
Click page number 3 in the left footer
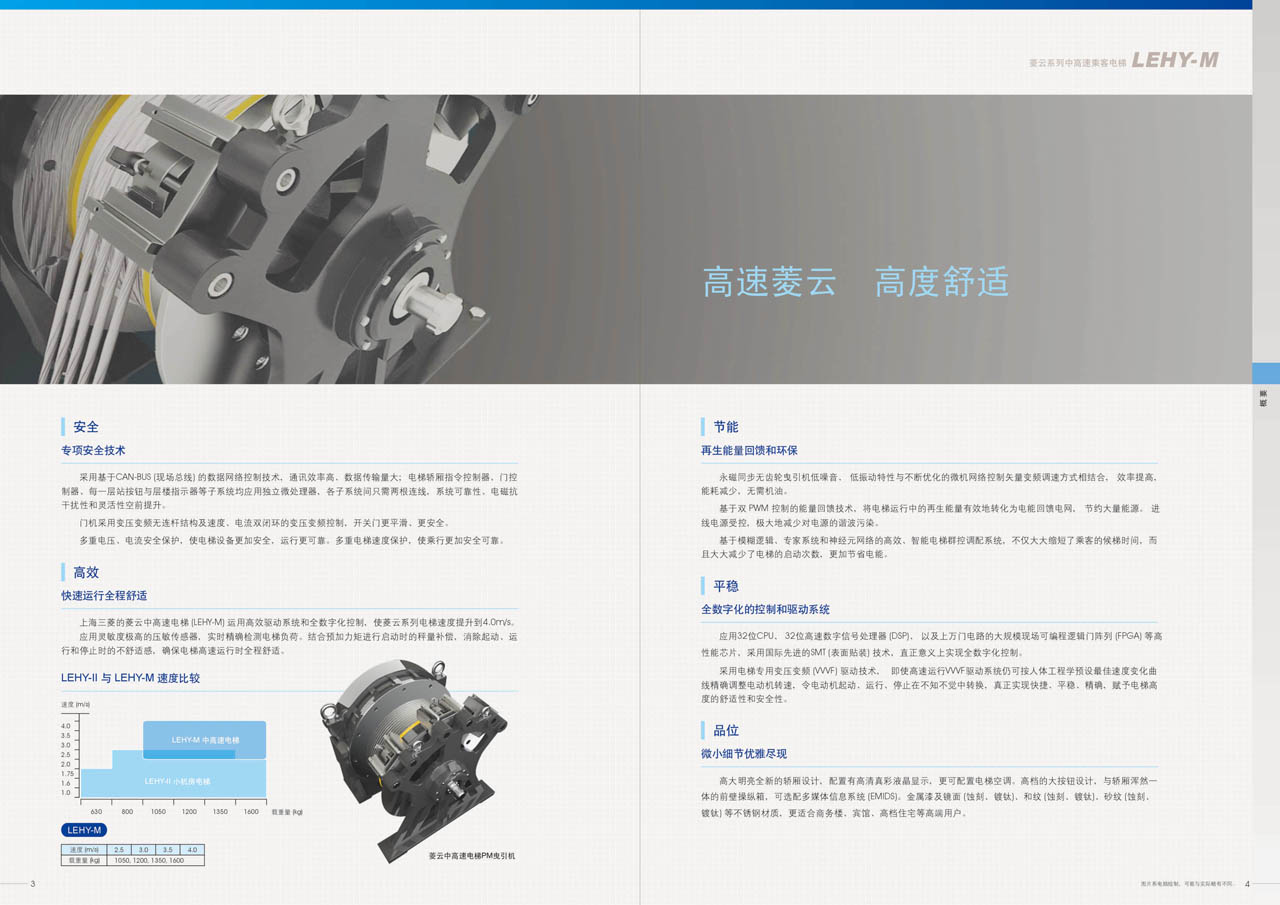coord(33,884)
